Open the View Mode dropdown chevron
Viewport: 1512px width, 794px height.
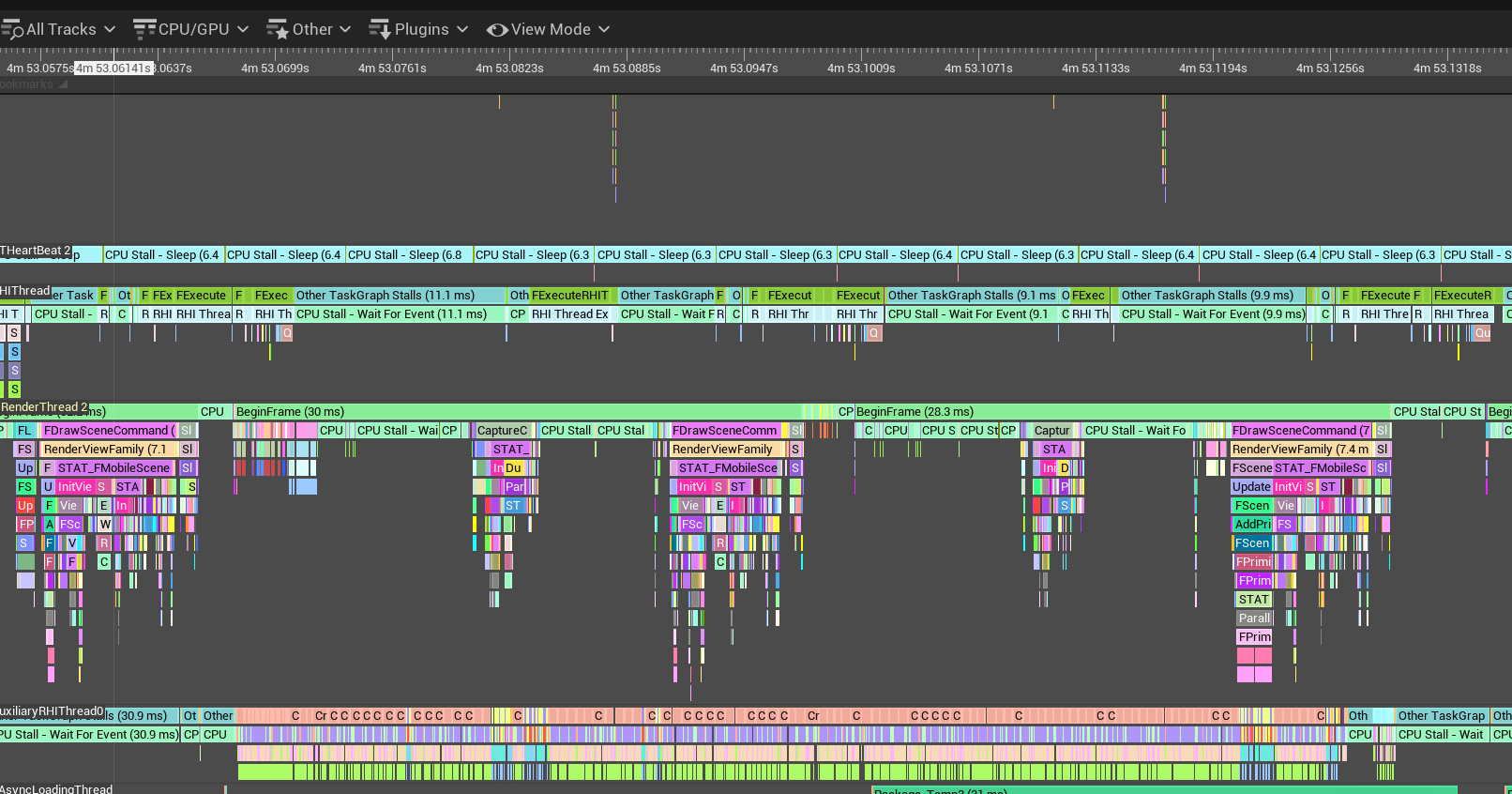(604, 29)
